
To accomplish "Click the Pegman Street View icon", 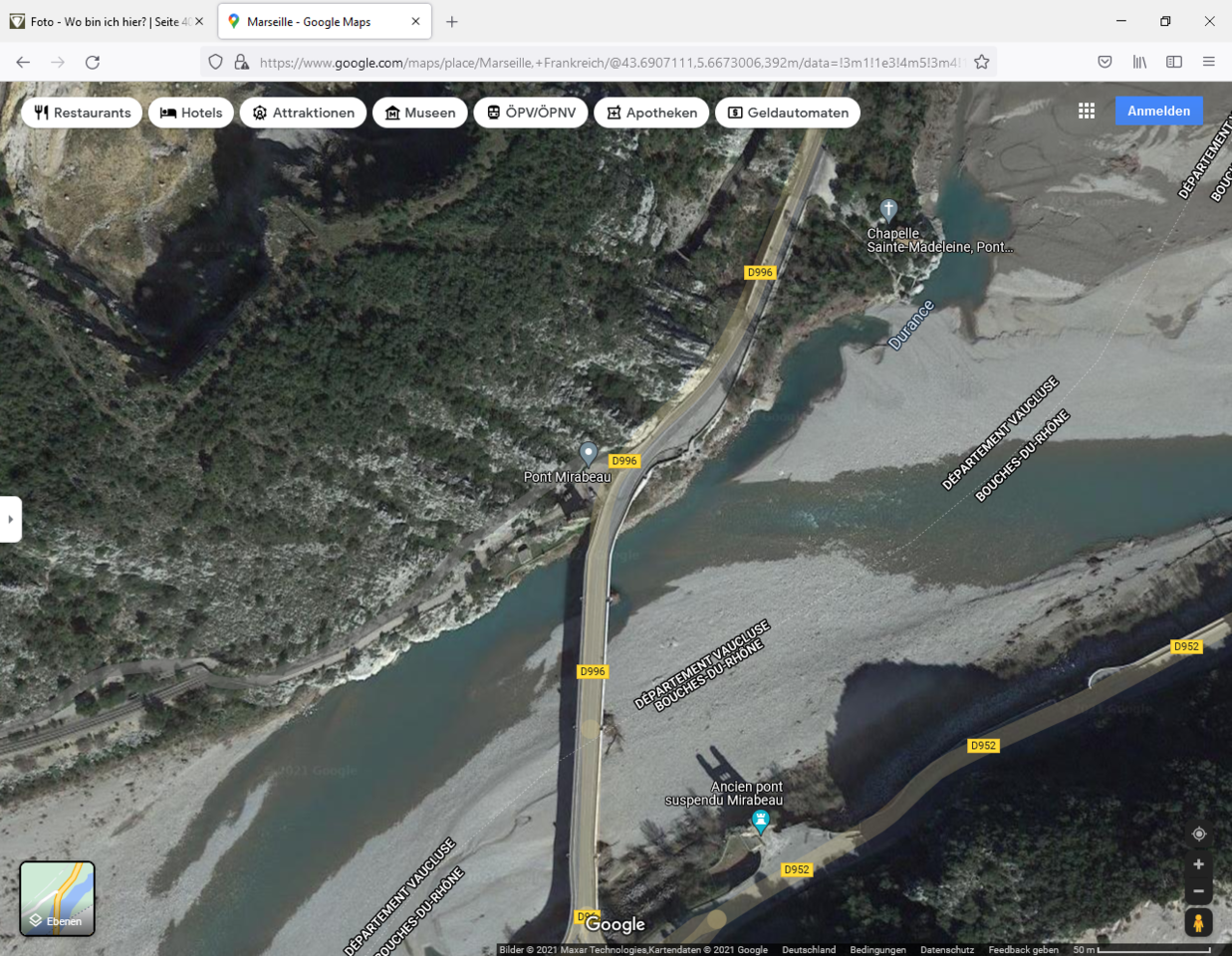I will (x=1198, y=922).
